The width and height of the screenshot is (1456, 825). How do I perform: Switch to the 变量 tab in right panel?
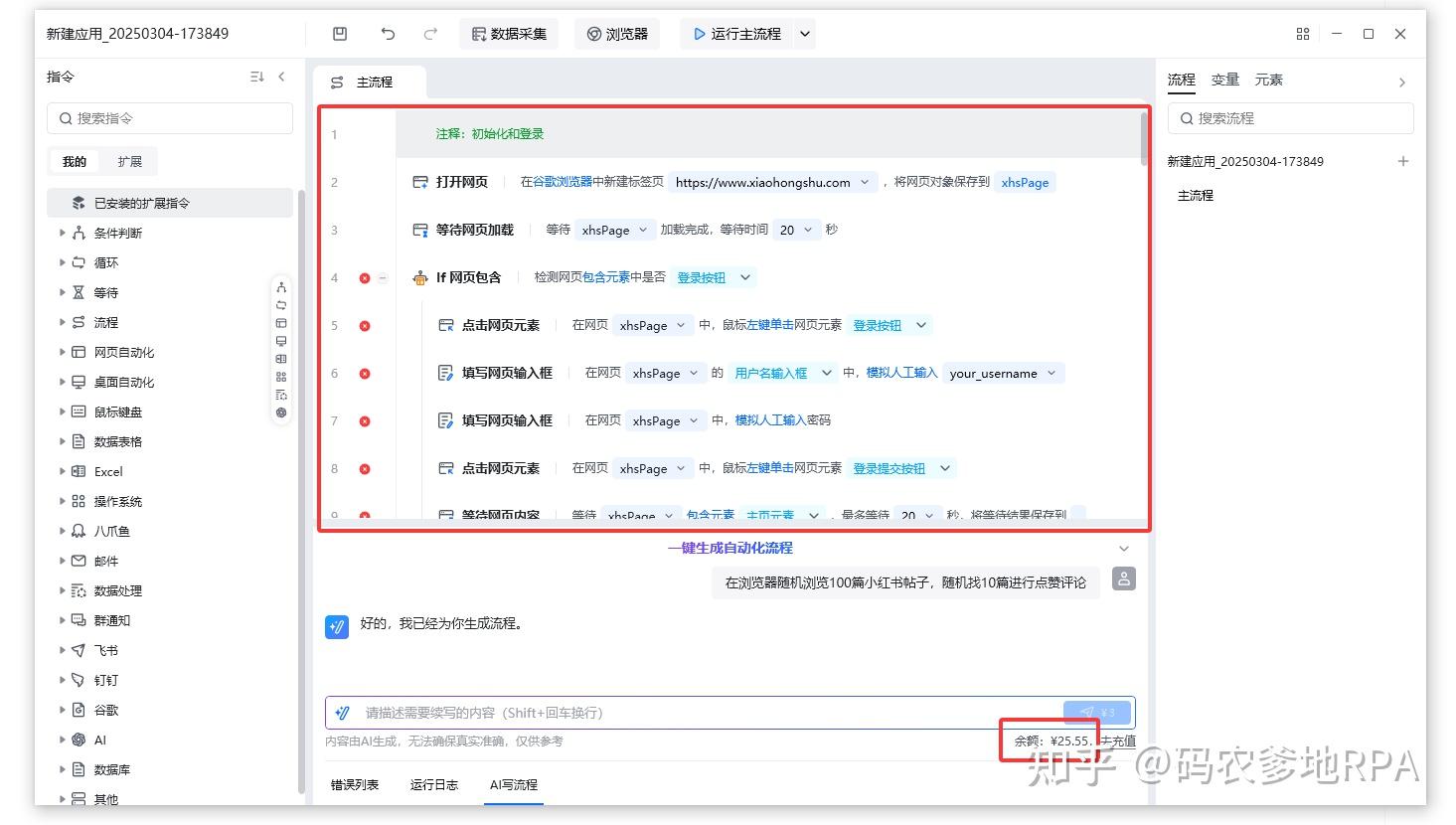[x=1225, y=80]
